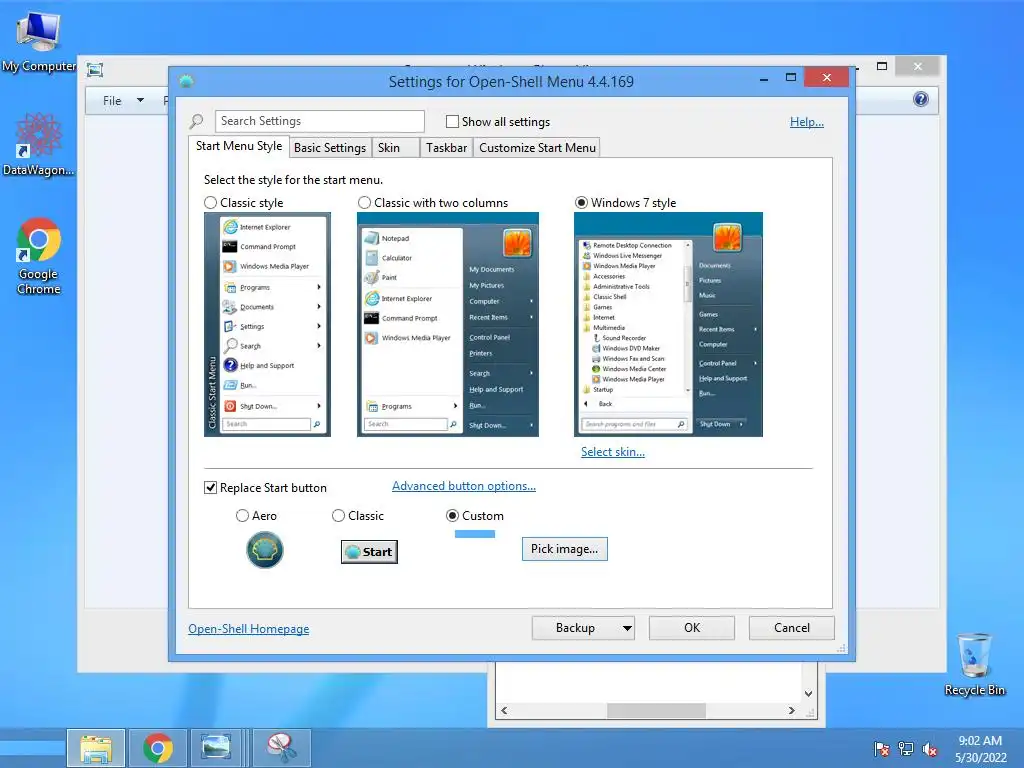Click the scroll right arrow in the background window
Screen dimensions: 1024x768
[792, 711]
